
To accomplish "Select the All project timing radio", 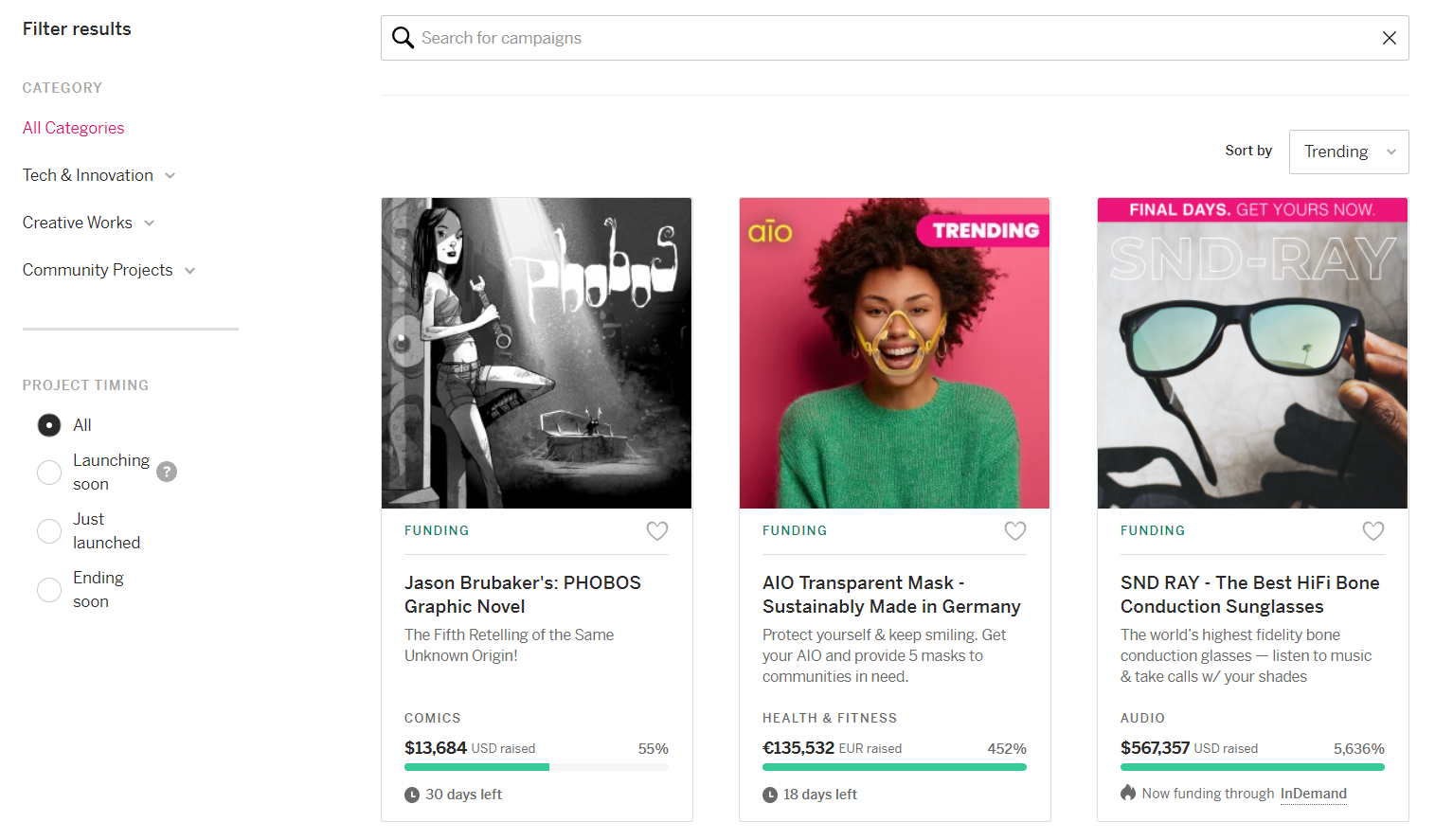I will coord(49,425).
